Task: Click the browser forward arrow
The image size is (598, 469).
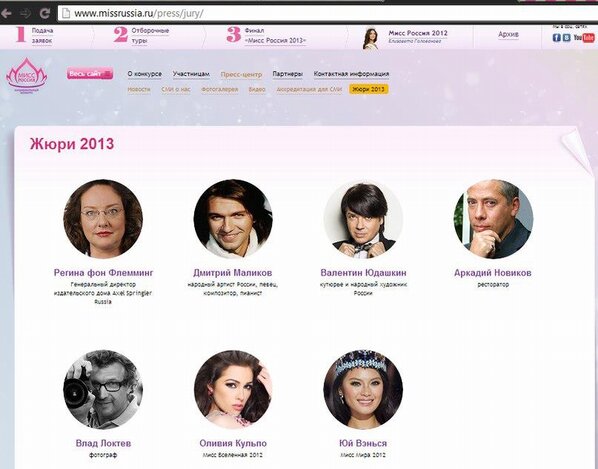Action: [x=26, y=14]
